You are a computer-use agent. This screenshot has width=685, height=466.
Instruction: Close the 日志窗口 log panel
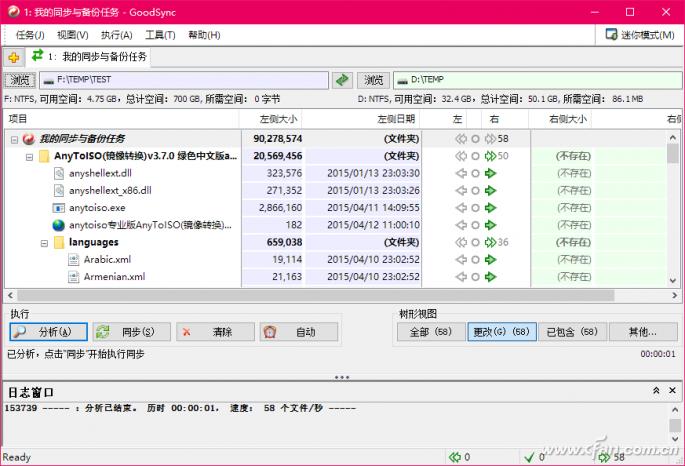[x=672, y=391]
